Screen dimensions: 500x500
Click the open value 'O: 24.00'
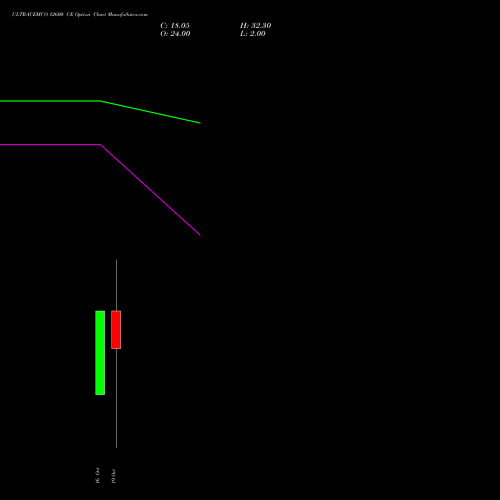[x=175, y=34]
